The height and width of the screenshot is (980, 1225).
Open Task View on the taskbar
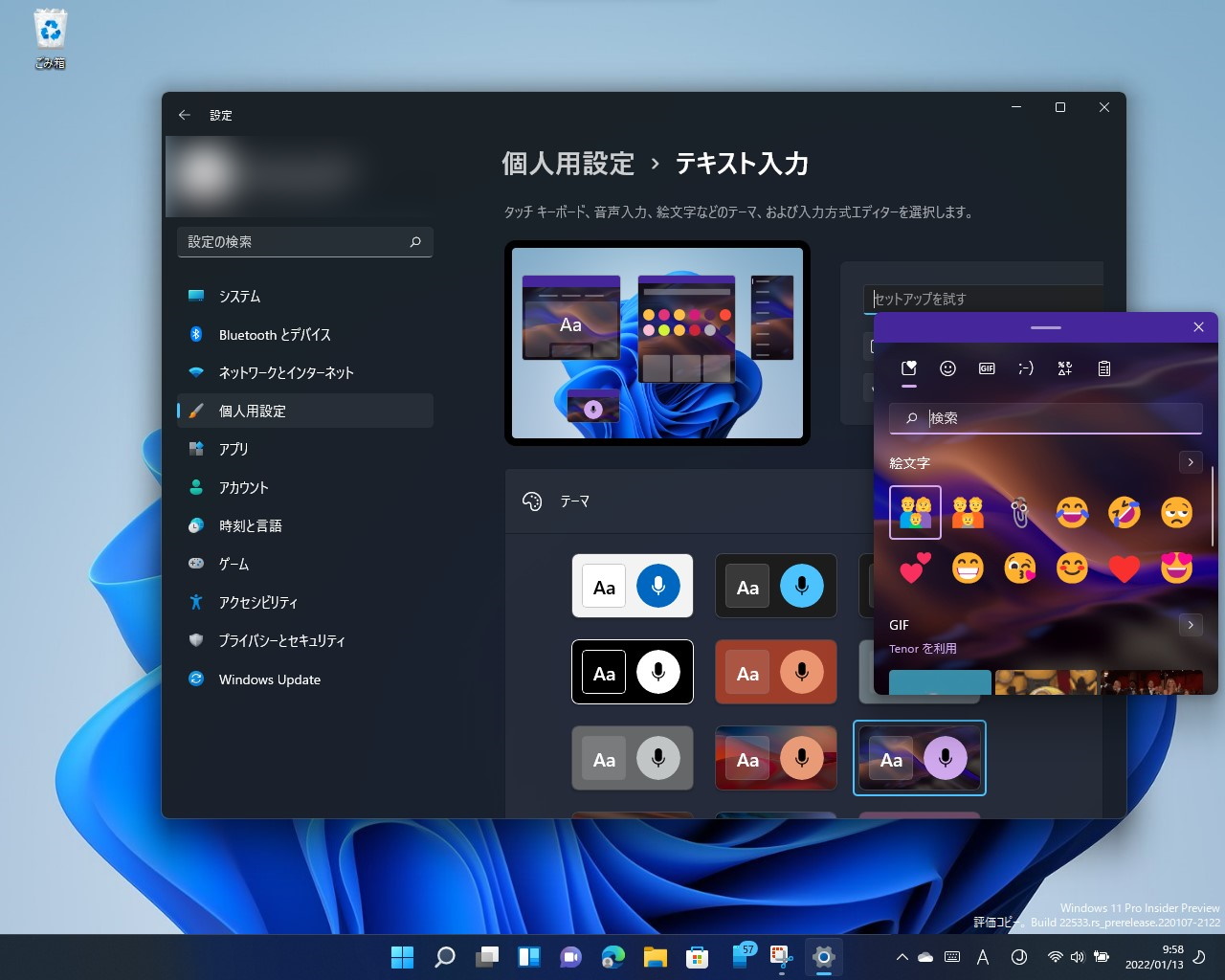(x=487, y=957)
